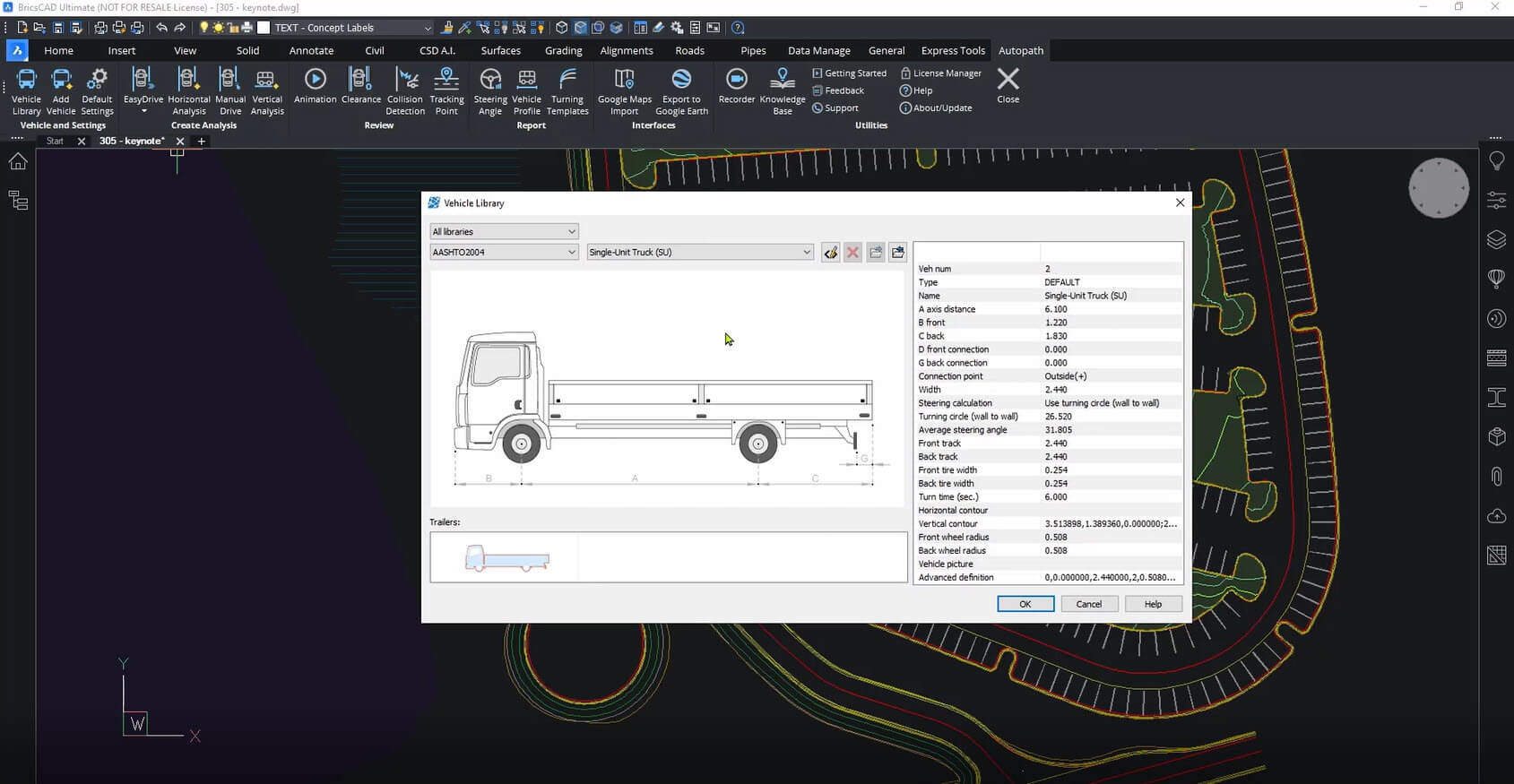Open Default Settings gear tool
The image size is (1514, 784).
pos(97,91)
